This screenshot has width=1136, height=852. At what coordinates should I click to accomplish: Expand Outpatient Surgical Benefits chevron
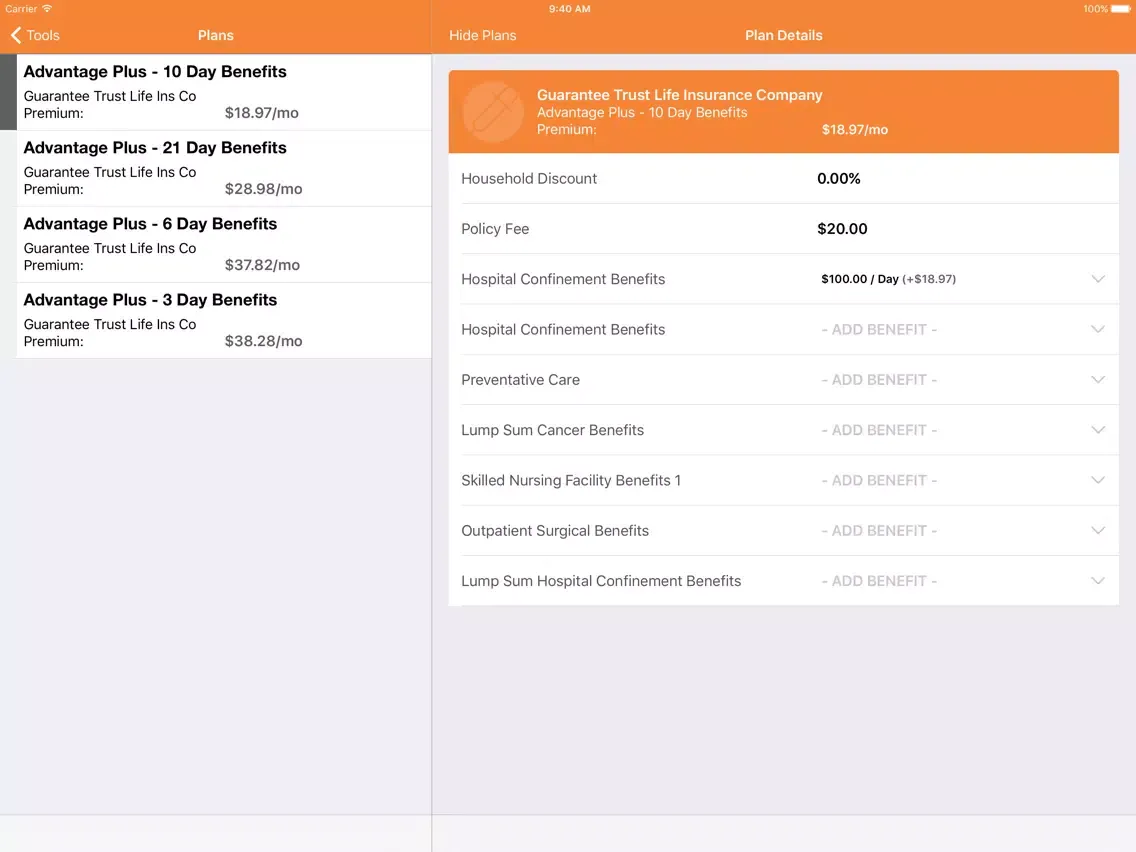tap(1098, 530)
